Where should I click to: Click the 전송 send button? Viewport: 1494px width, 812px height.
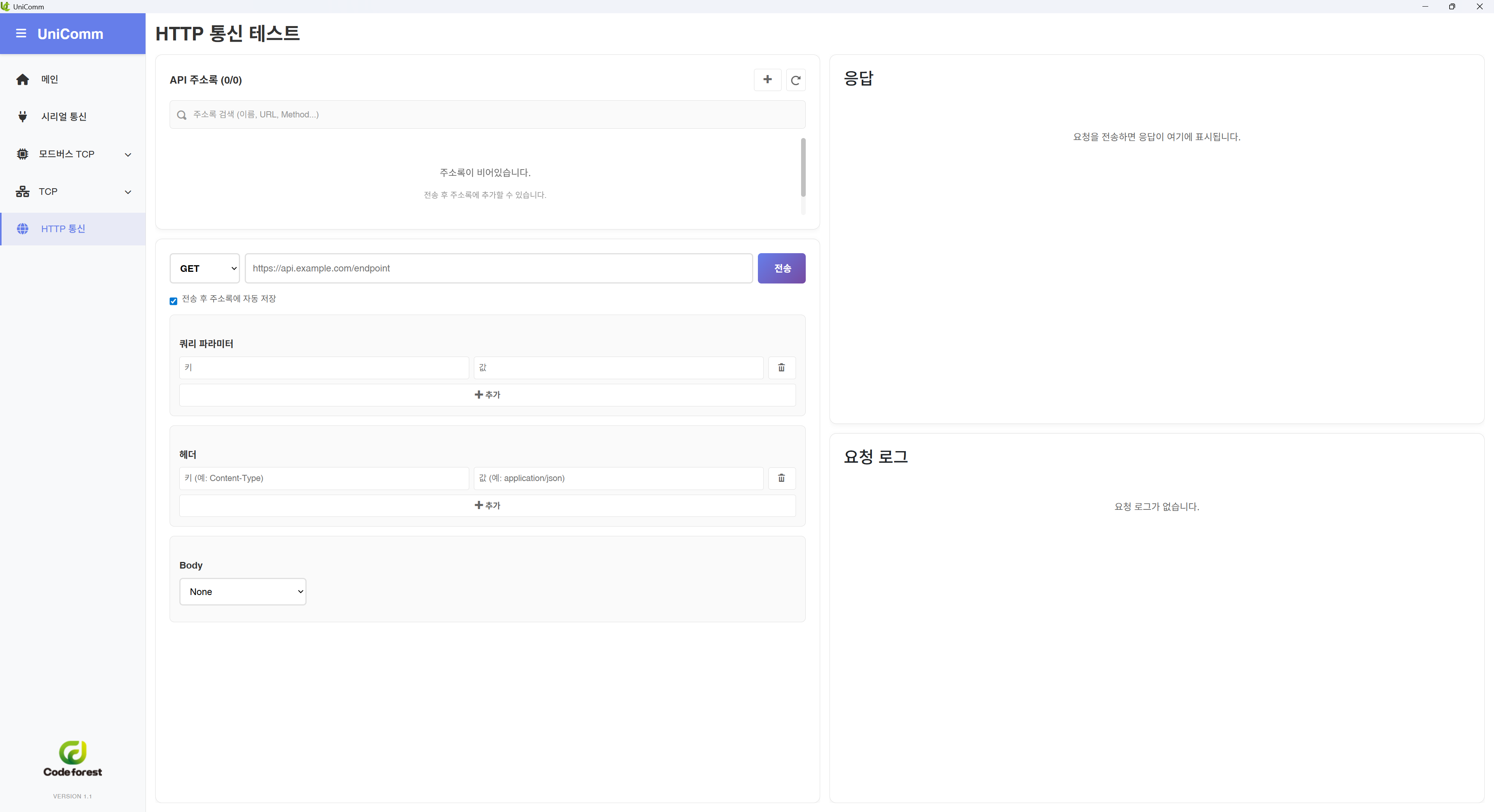point(781,268)
